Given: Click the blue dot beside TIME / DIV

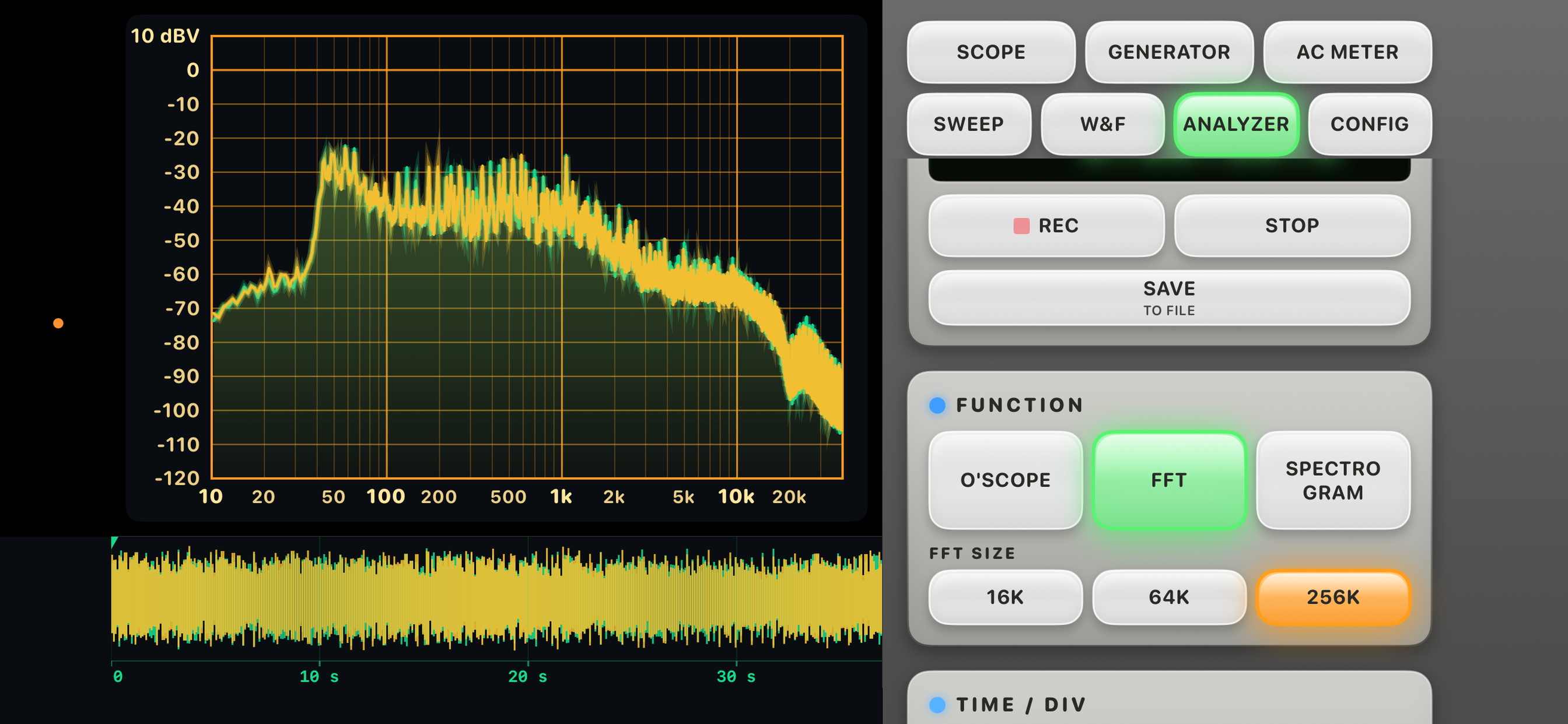Looking at the screenshot, I should click(937, 705).
